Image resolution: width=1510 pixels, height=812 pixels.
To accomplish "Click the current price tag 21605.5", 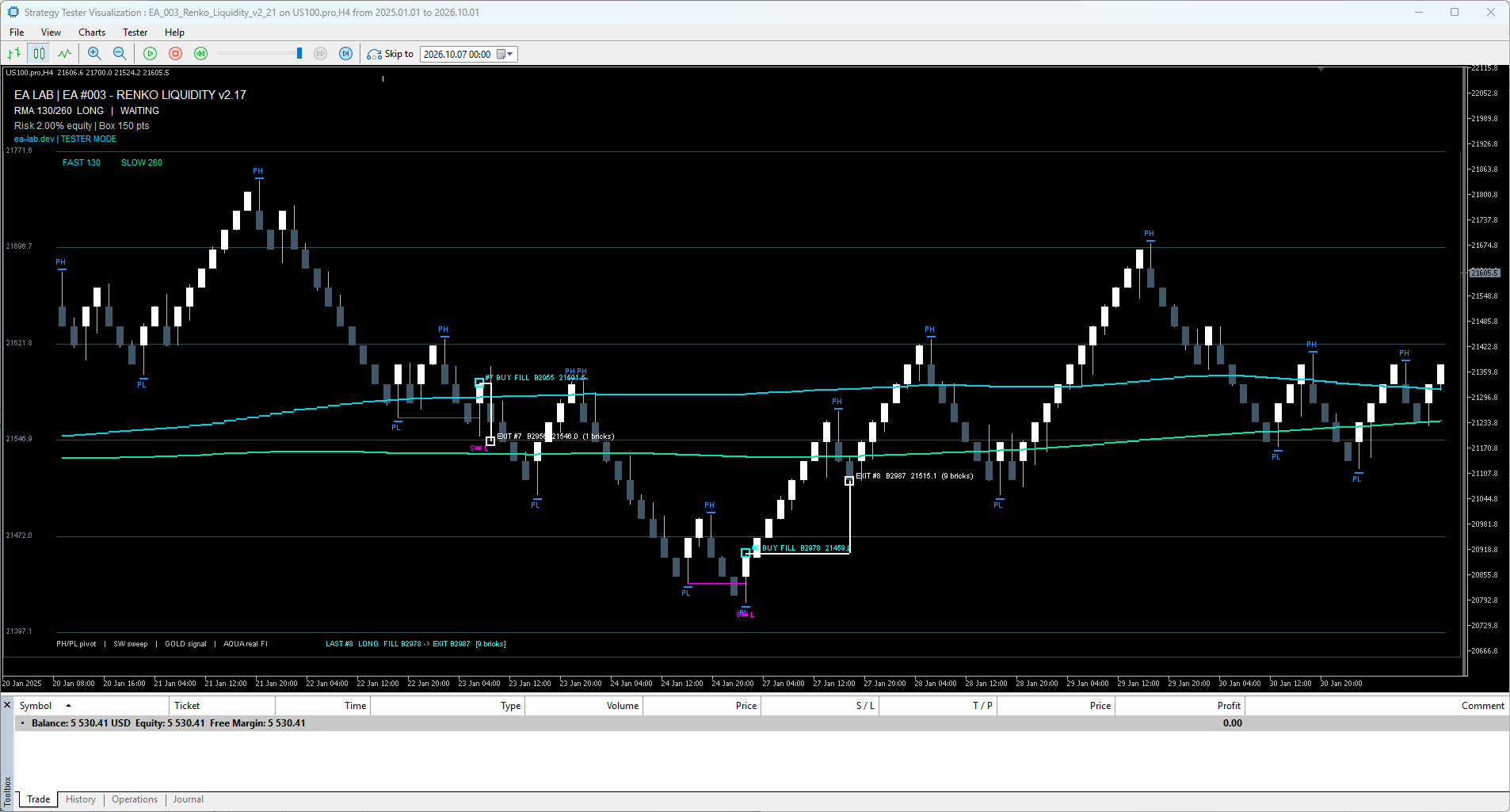I will coord(1485,273).
